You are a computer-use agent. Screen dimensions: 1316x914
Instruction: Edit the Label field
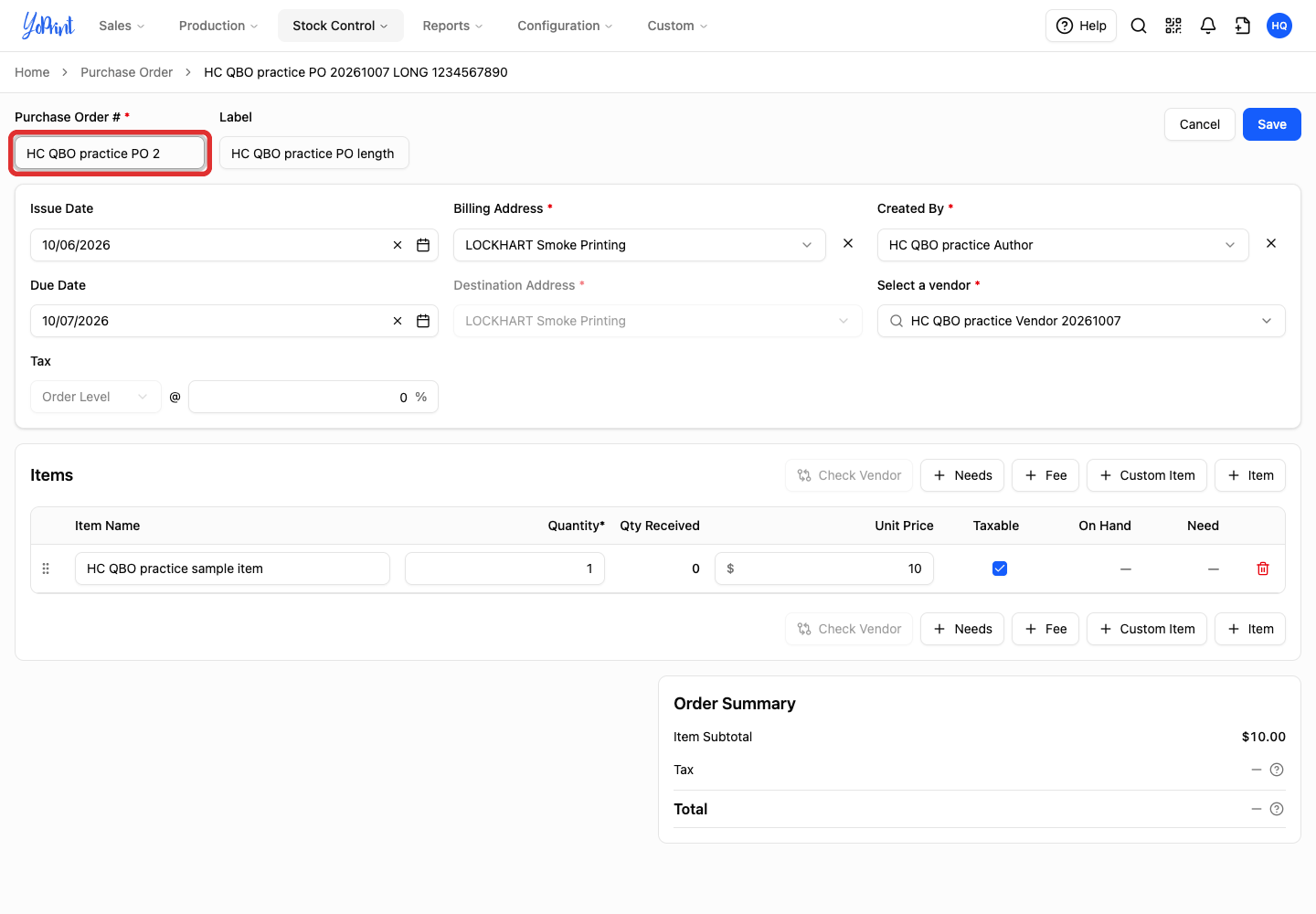coord(314,154)
